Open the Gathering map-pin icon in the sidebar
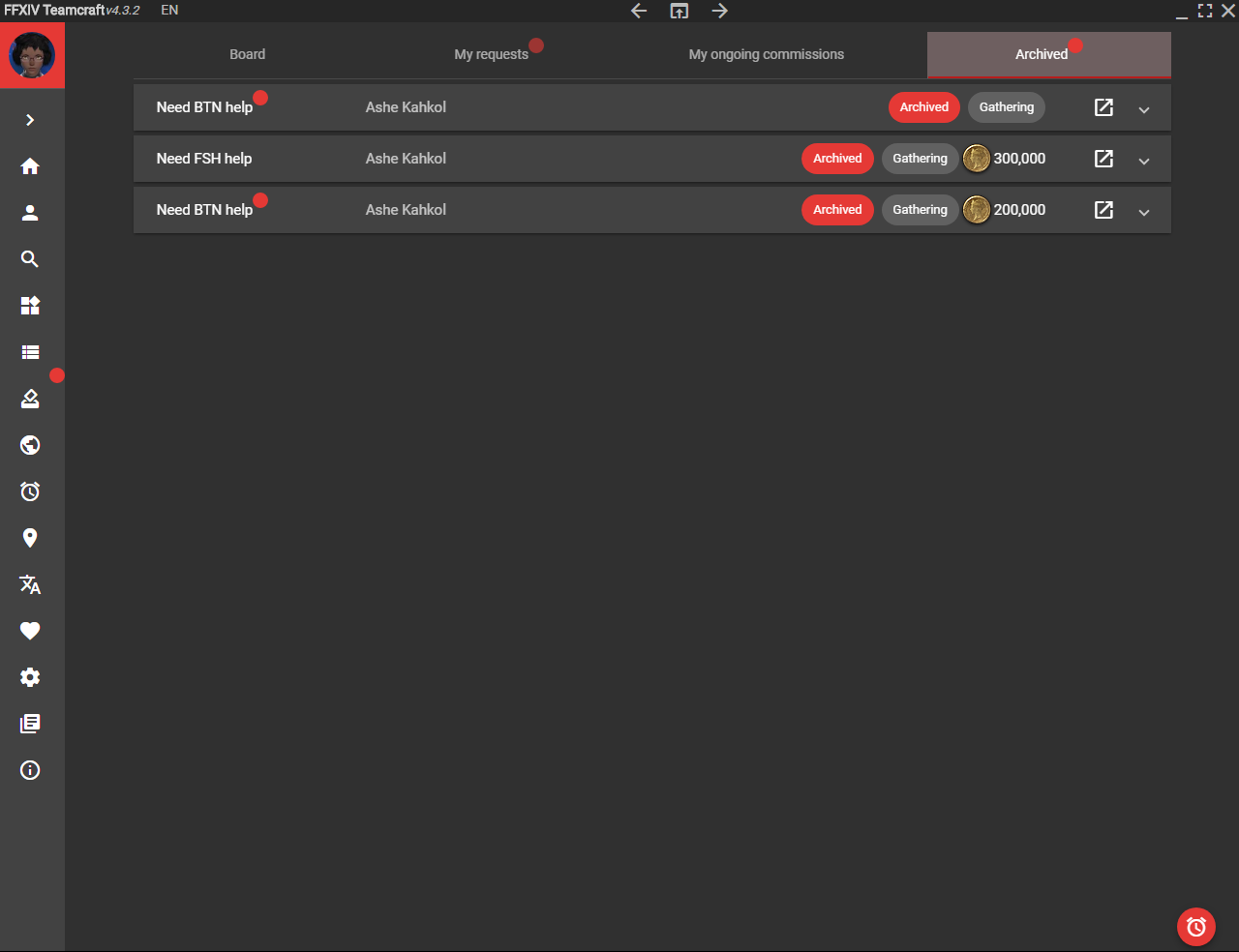The image size is (1239, 952). point(30,538)
